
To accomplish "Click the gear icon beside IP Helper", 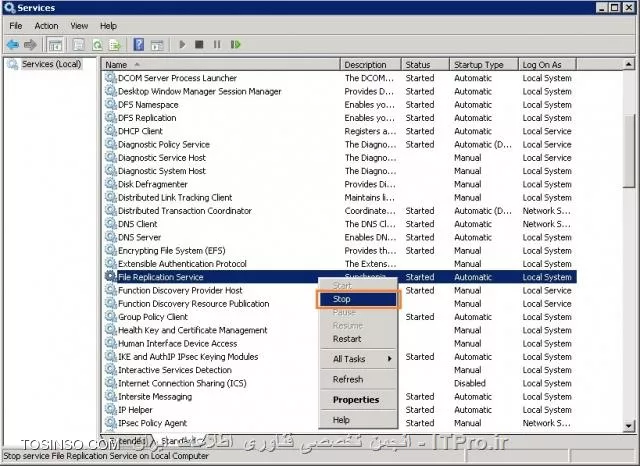I will click(110, 409).
